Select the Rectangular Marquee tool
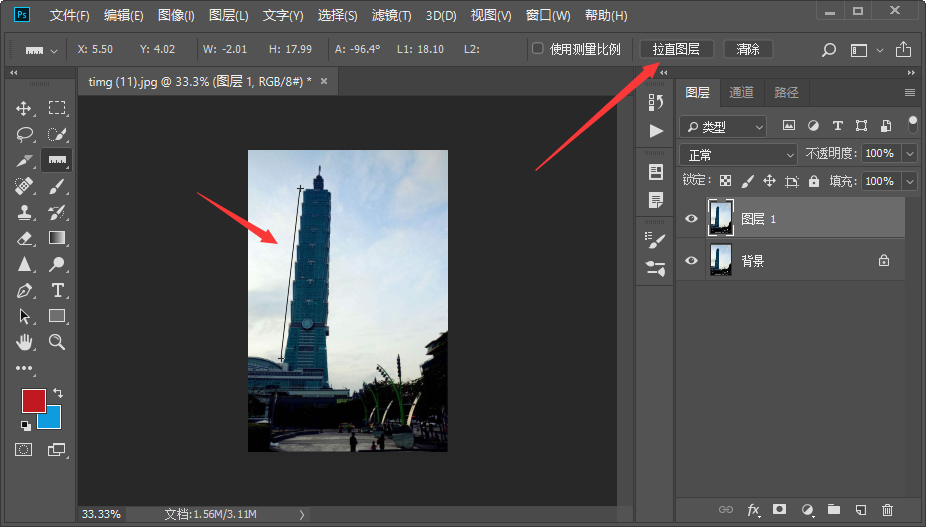Image resolution: width=926 pixels, height=527 pixels. click(x=57, y=108)
